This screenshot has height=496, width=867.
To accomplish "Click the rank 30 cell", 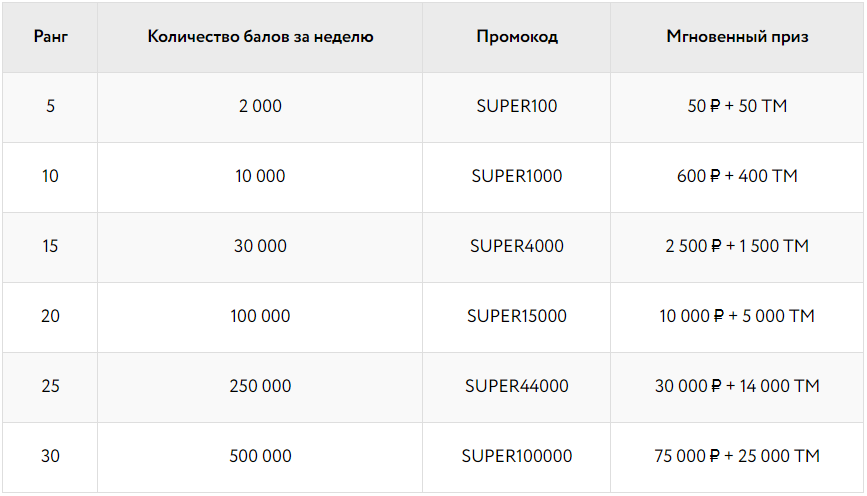I will pyautogui.click(x=50, y=456).
